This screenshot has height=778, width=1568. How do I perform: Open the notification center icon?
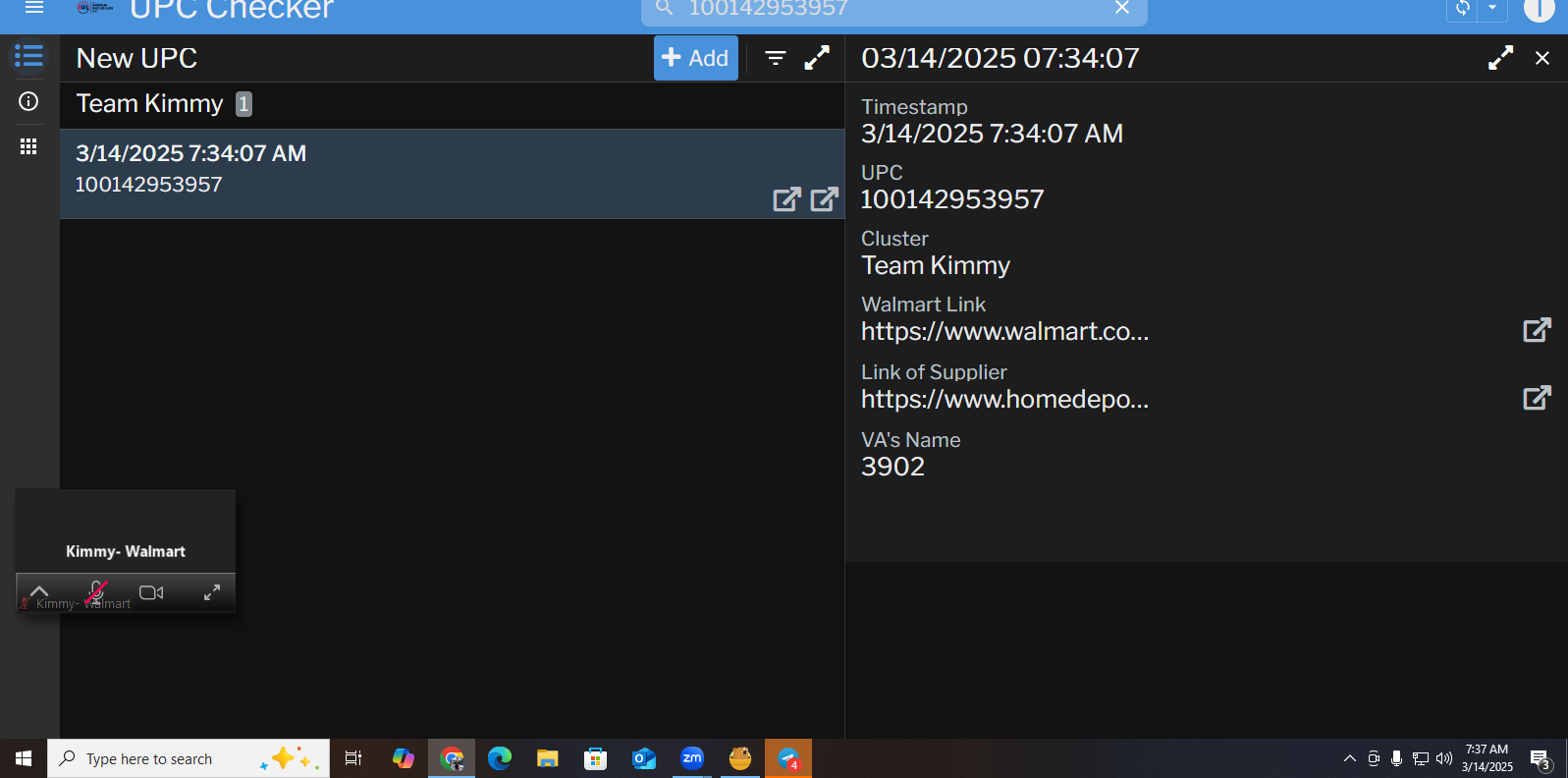(1541, 759)
